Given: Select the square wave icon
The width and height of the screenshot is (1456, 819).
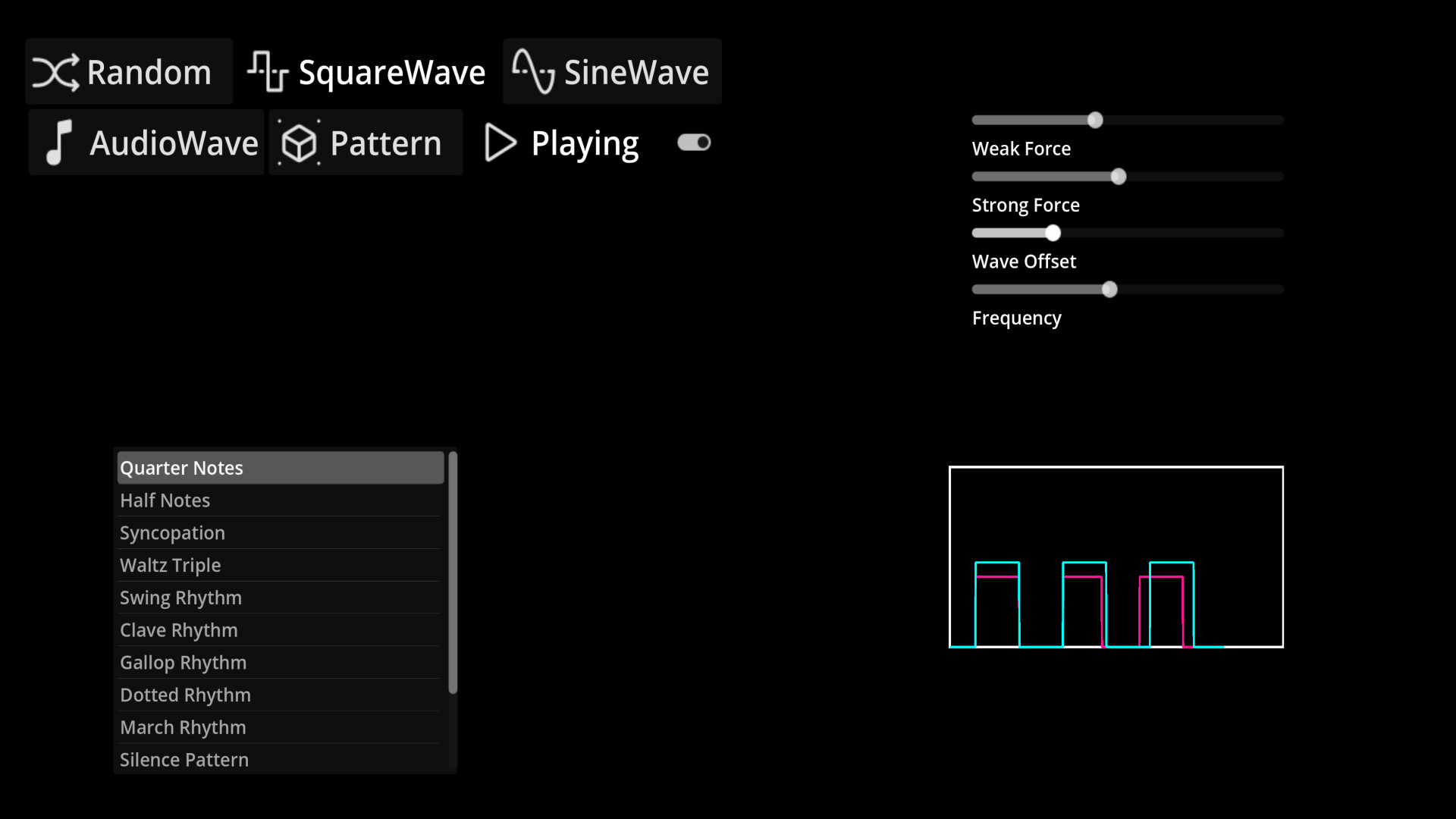Looking at the screenshot, I should point(267,71).
